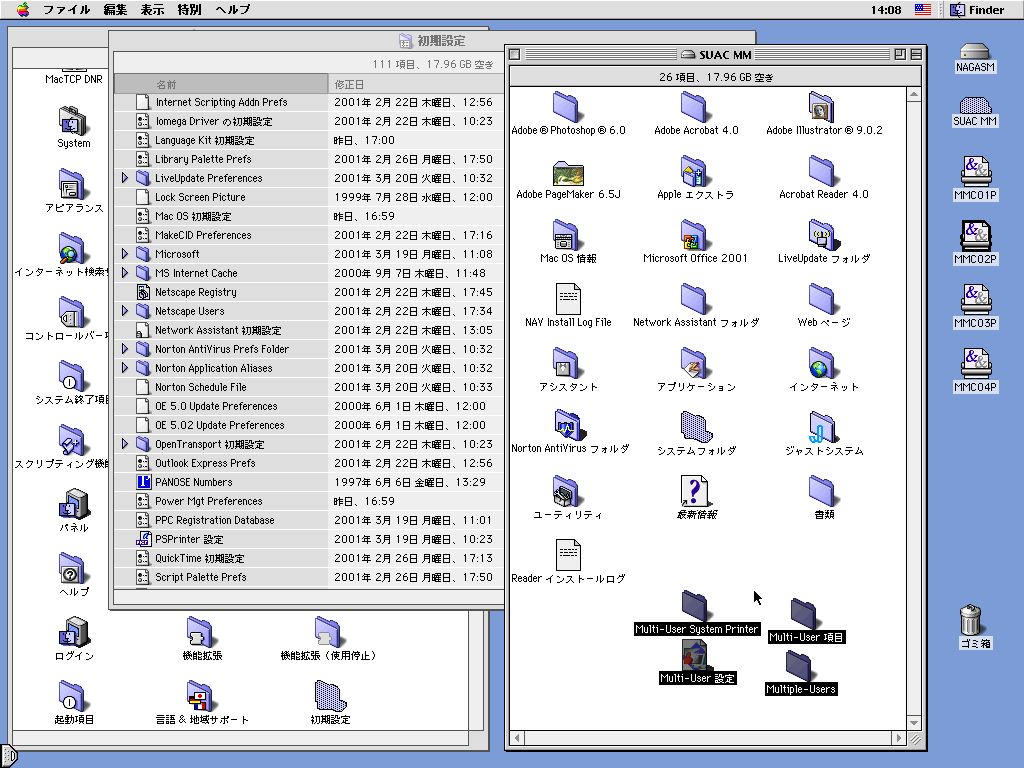Open the Norton AntiVirus folder icon
Screen dimensions: 1024x768
point(567,426)
